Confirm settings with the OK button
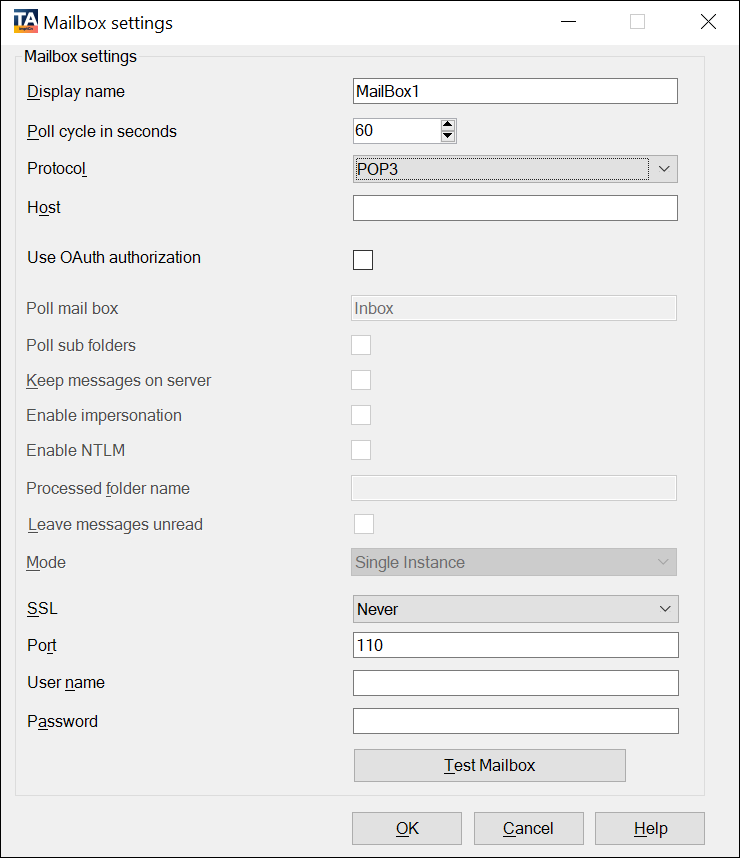The image size is (740, 858). pyautogui.click(x=407, y=828)
